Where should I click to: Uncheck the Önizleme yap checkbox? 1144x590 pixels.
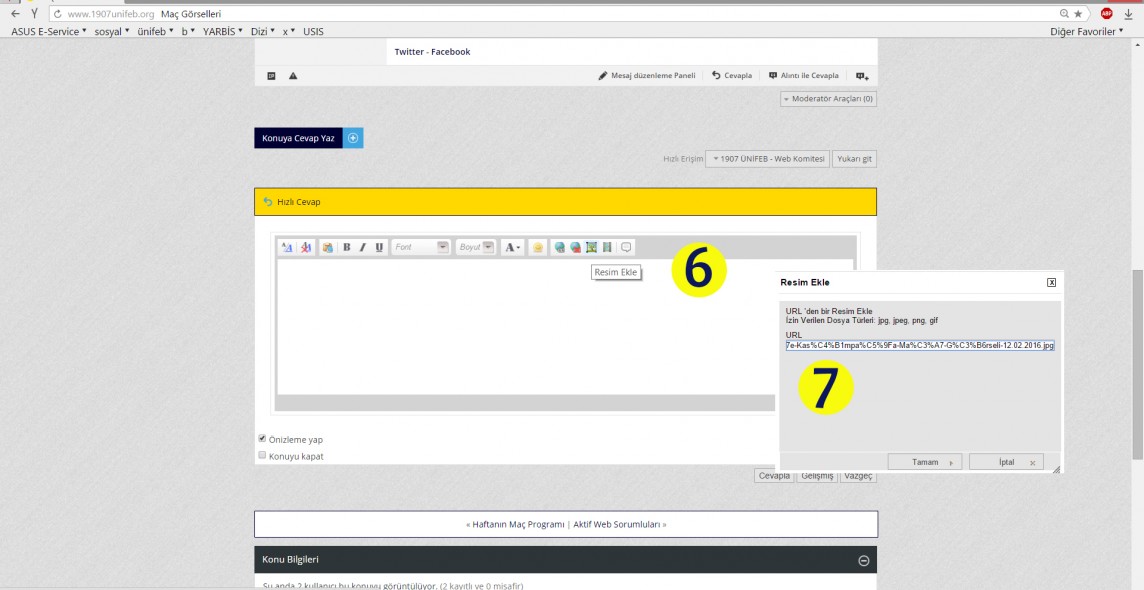262,438
